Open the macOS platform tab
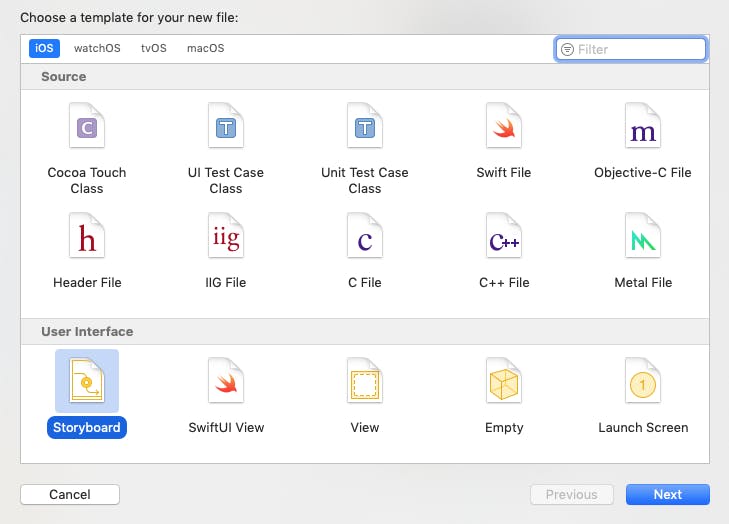Viewport: 729px width, 524px height. coord(205,48)
